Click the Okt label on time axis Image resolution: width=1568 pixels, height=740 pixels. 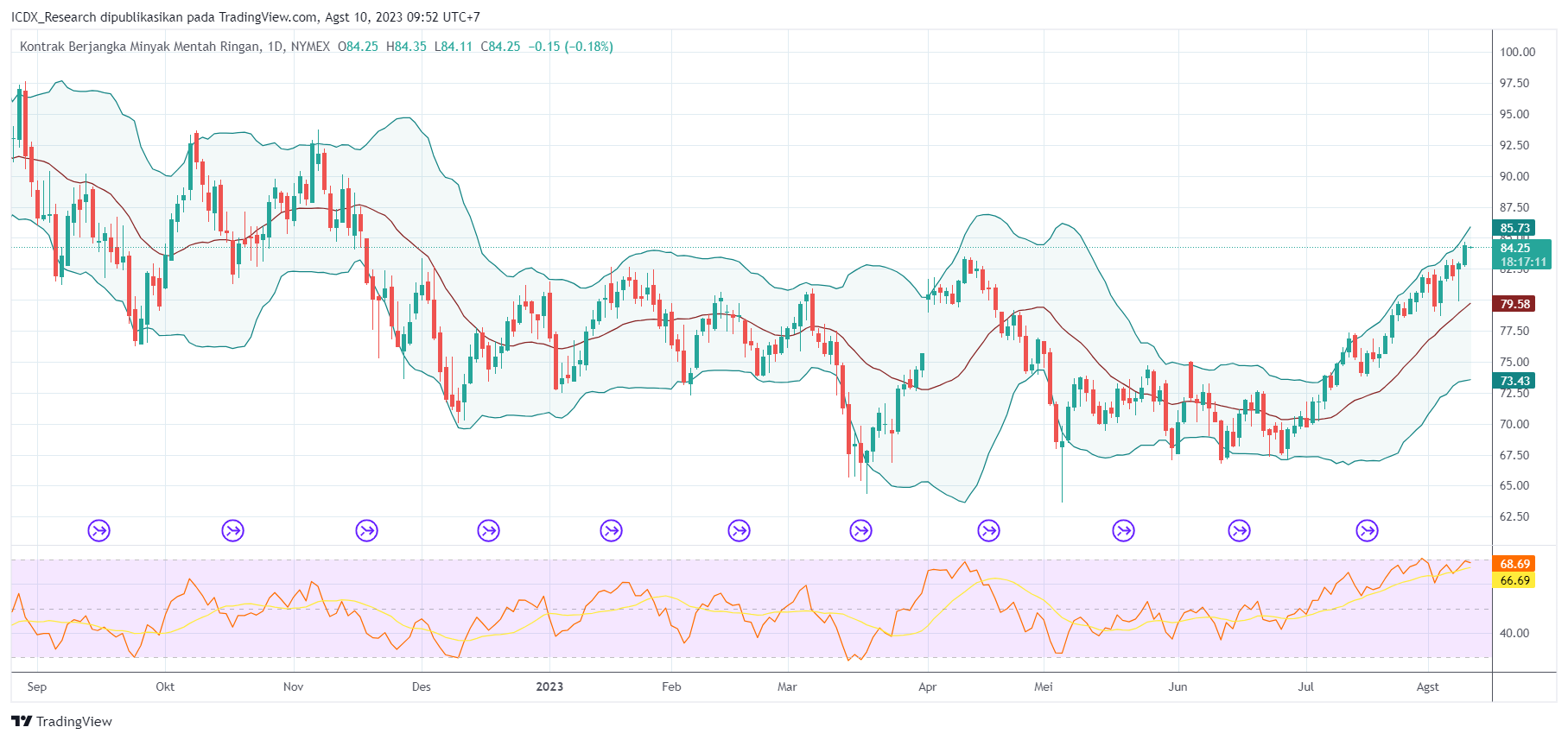[165, 687]
